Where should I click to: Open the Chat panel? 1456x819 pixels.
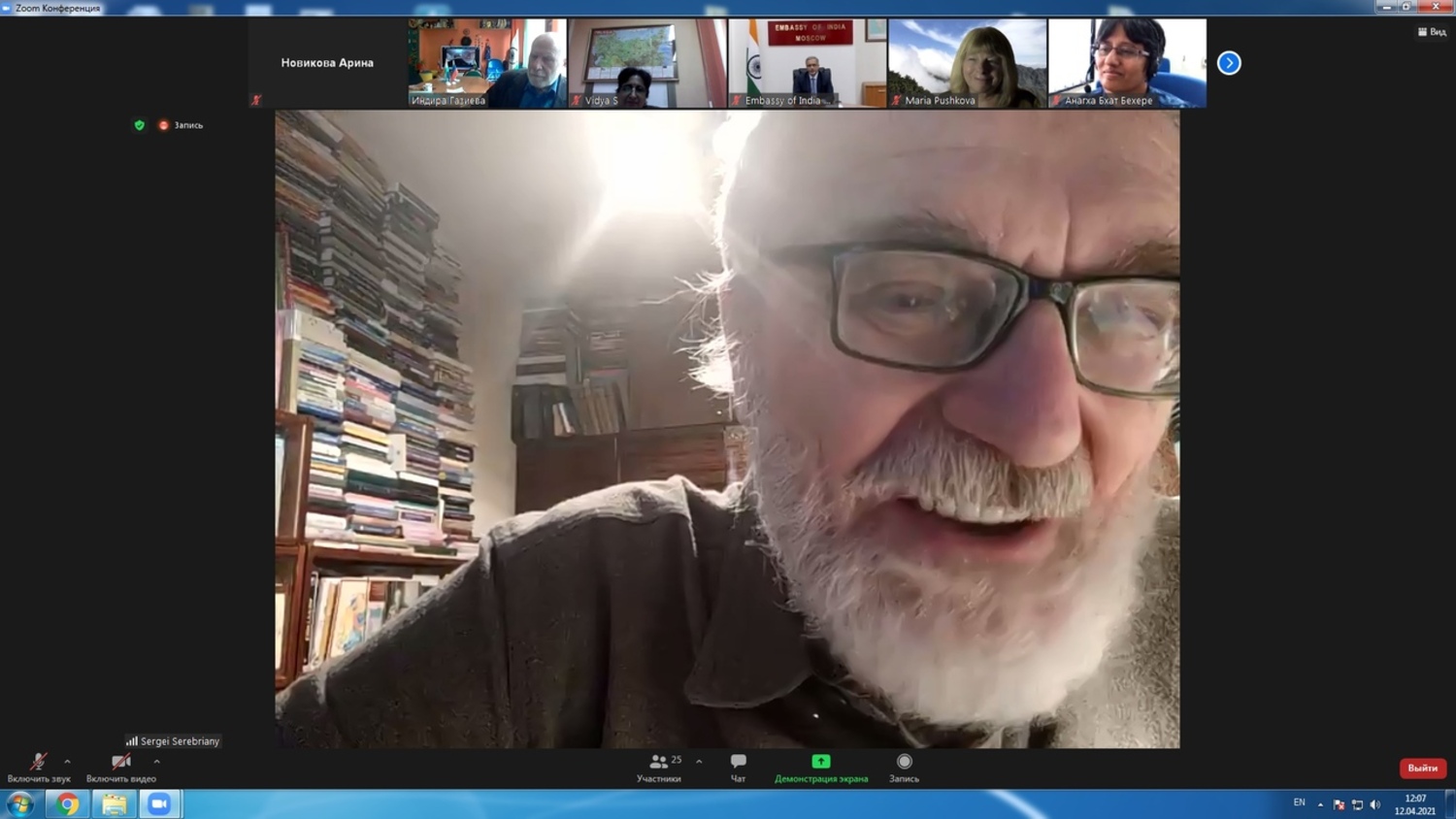coord(738,763)
